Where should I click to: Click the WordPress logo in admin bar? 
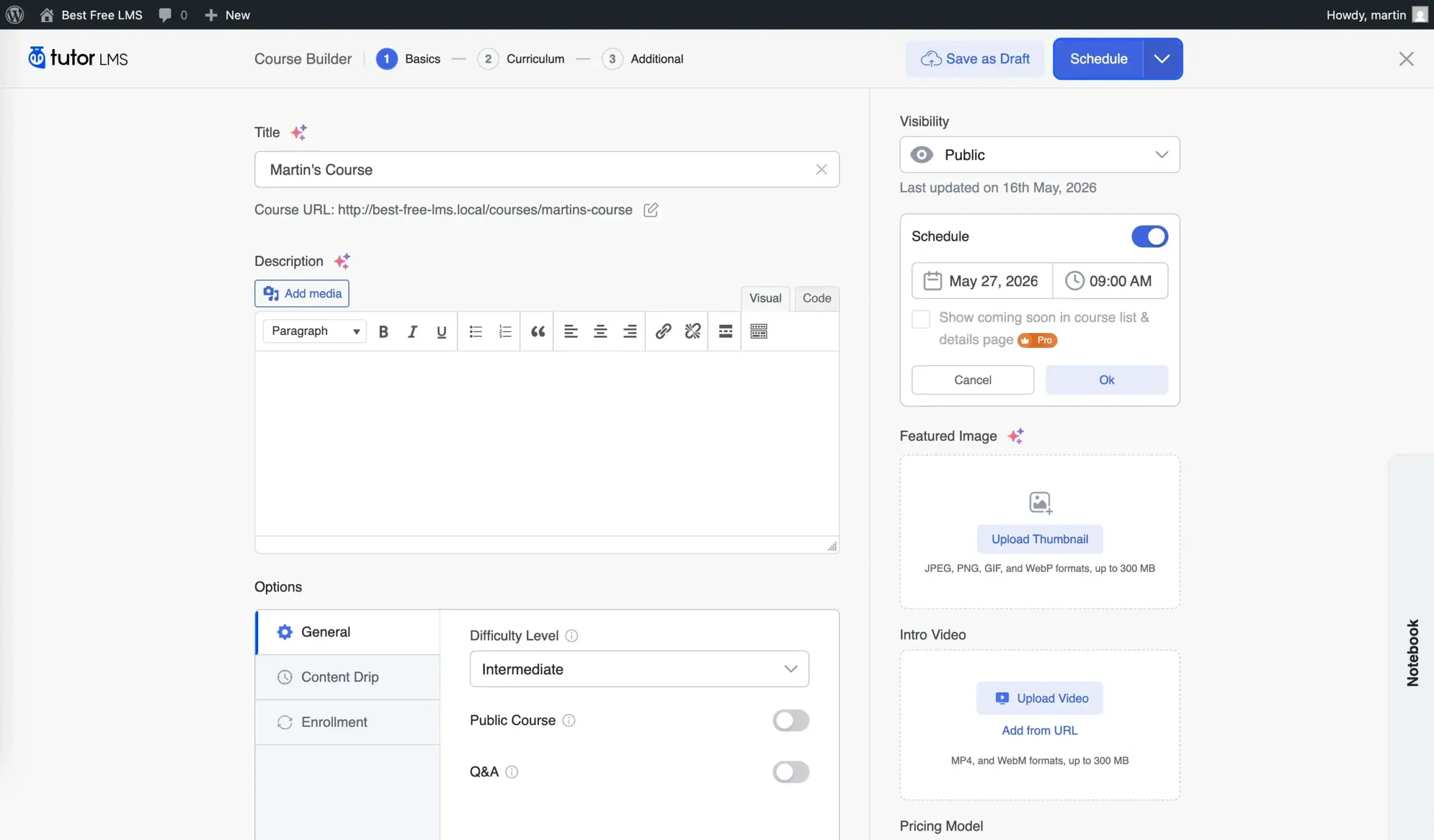15,15
